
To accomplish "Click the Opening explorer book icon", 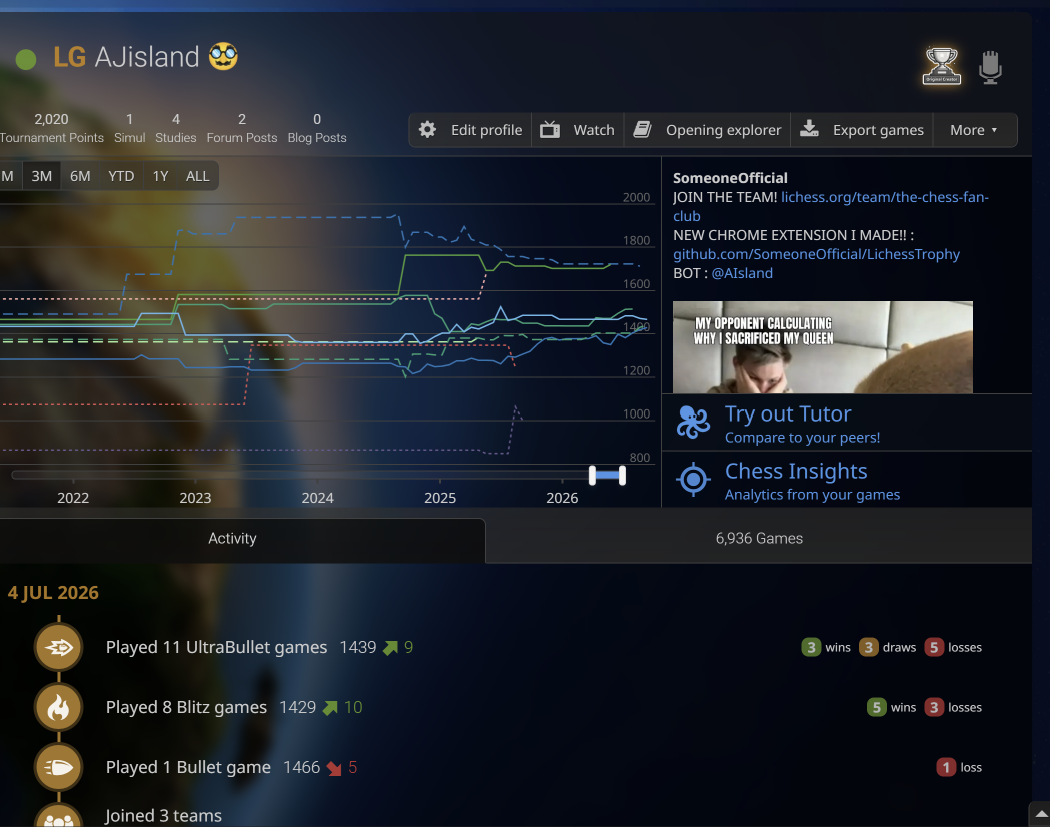I will click(642, 129).
